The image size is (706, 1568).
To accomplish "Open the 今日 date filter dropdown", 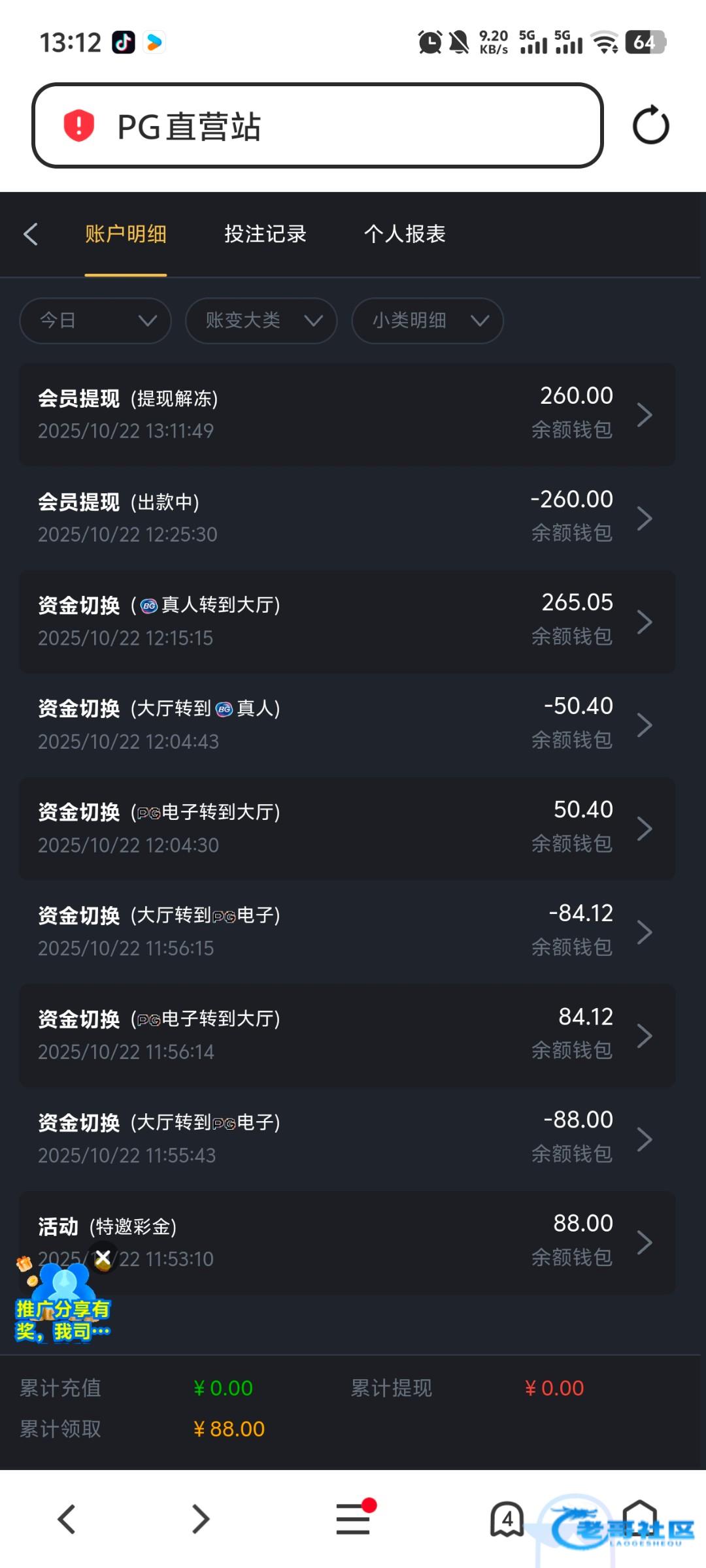I will point(95,321).
